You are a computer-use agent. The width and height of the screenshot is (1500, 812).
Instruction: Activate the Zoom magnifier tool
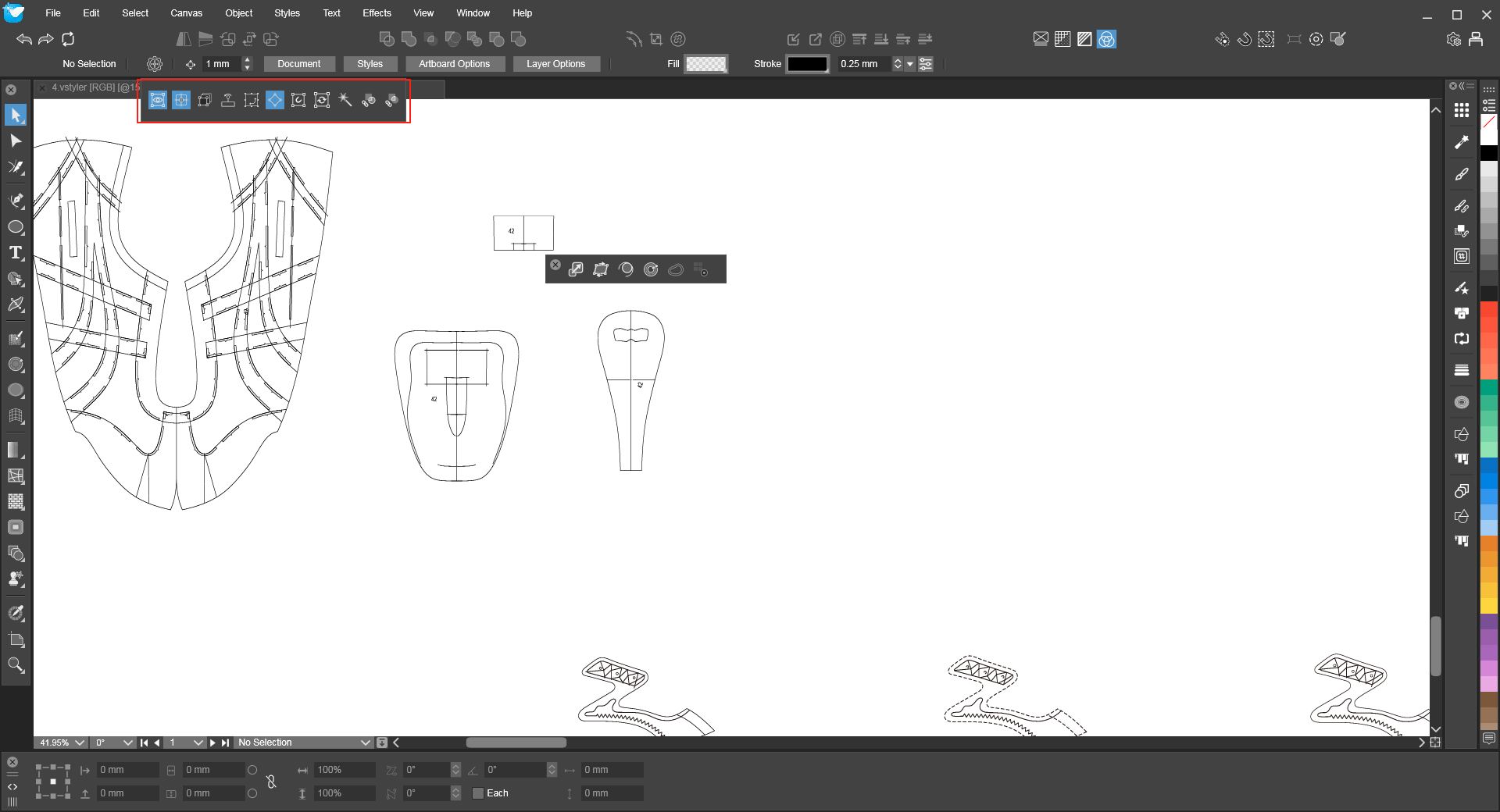[16, 665]
